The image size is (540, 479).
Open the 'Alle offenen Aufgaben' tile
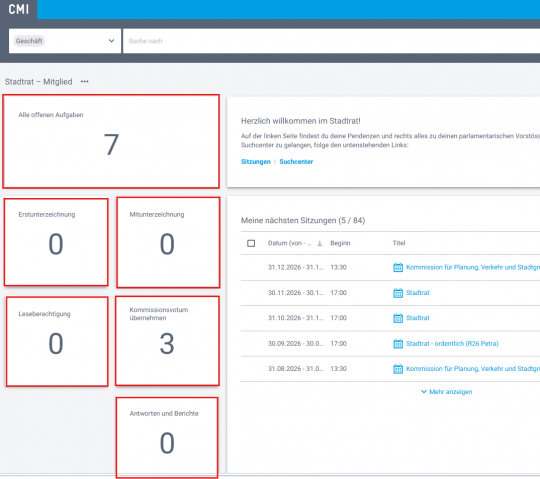pyautogui.click(x=111, y=142)
